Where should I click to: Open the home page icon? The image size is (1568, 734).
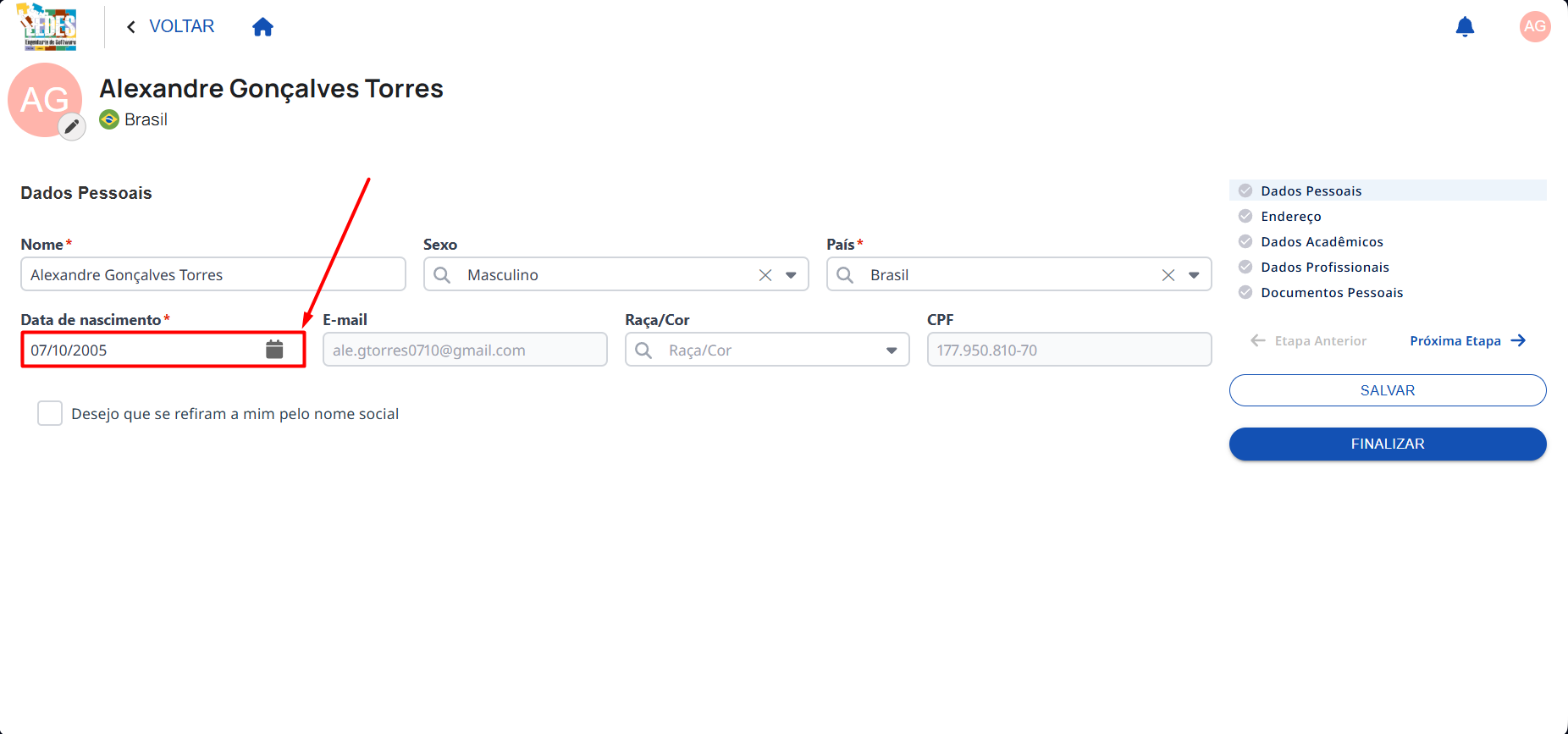(x=263, y=27)
